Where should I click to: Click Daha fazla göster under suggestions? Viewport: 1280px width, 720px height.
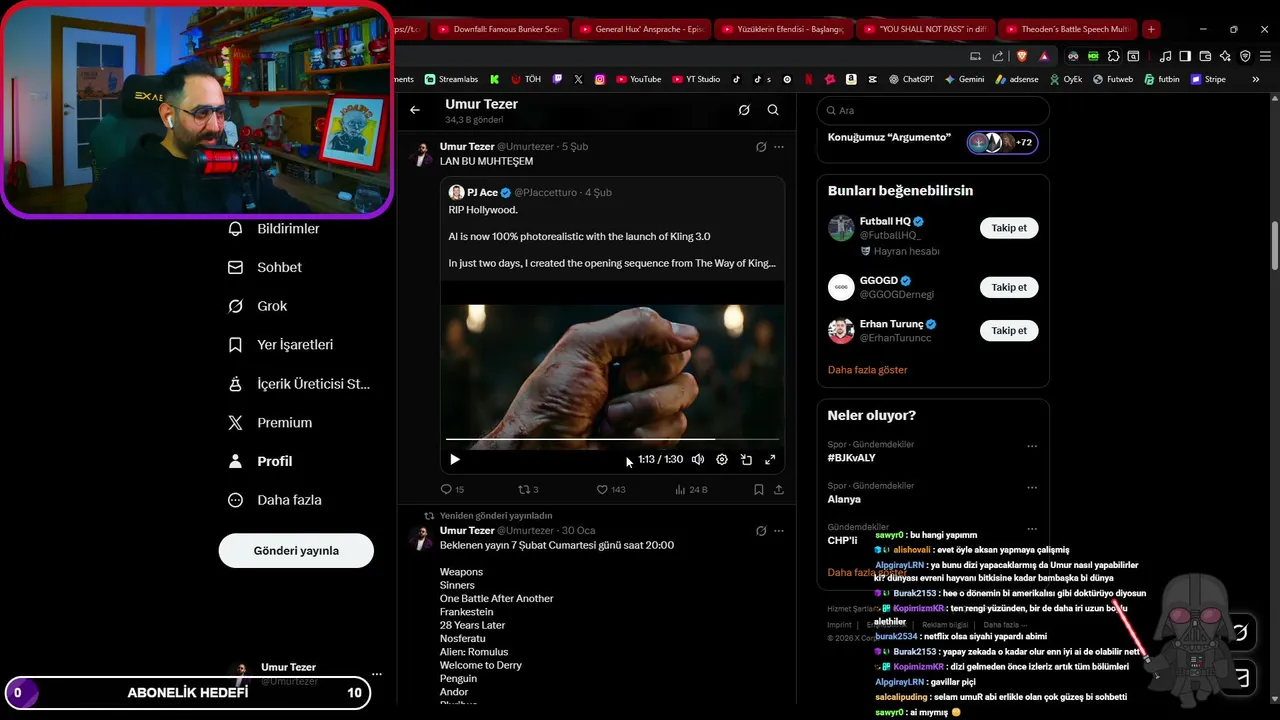point(867,370)
